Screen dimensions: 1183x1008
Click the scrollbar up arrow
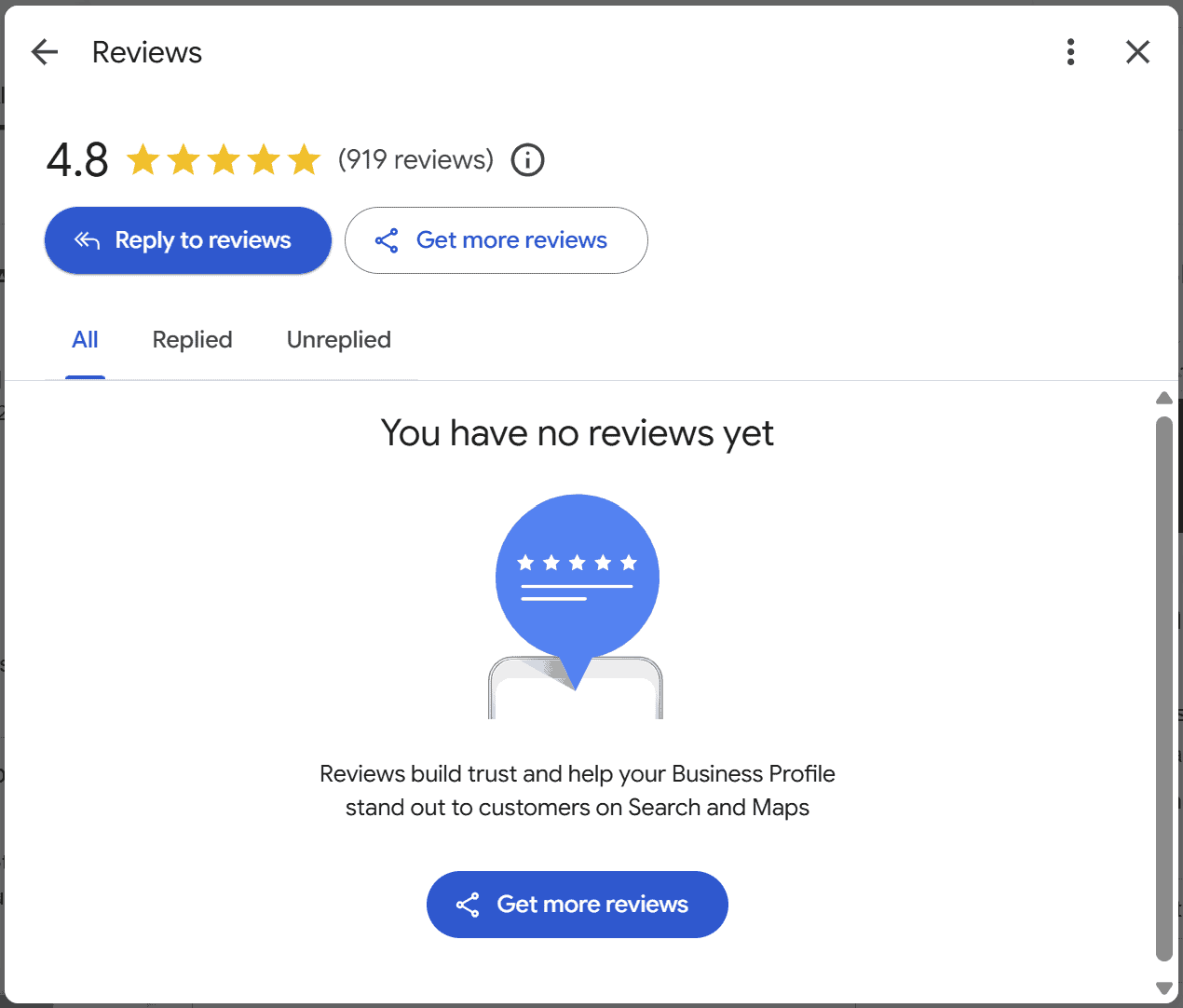[x=1163, y=398]
